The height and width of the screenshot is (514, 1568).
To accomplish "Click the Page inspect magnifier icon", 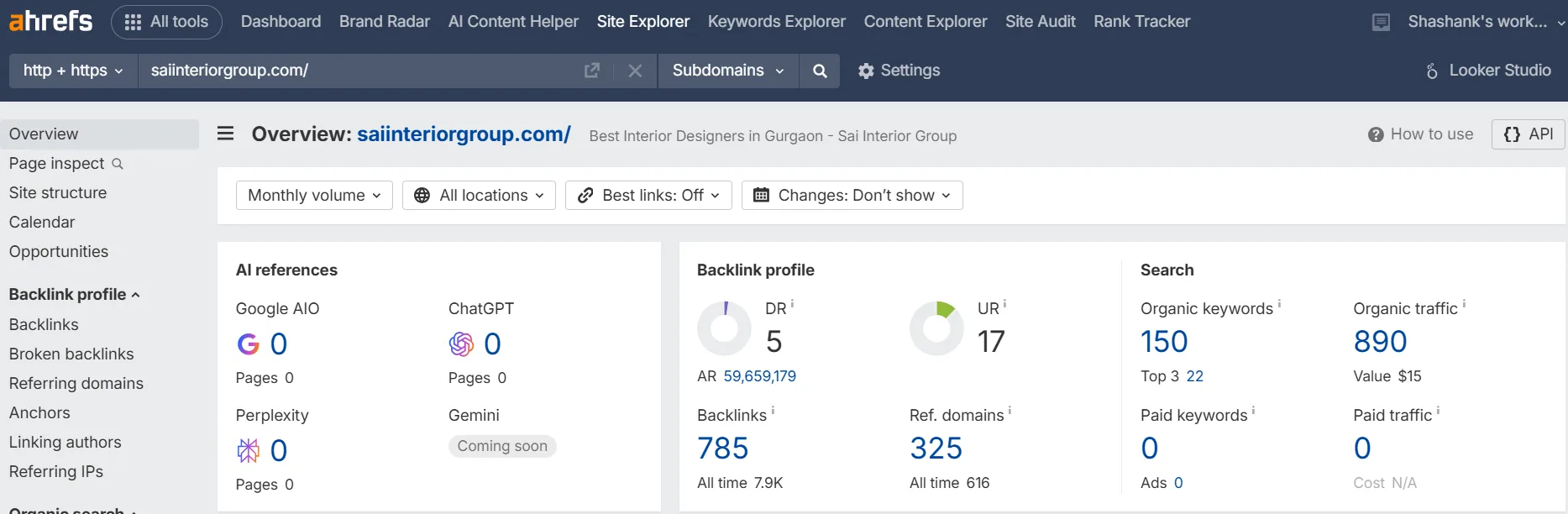I will pos(118,164).
